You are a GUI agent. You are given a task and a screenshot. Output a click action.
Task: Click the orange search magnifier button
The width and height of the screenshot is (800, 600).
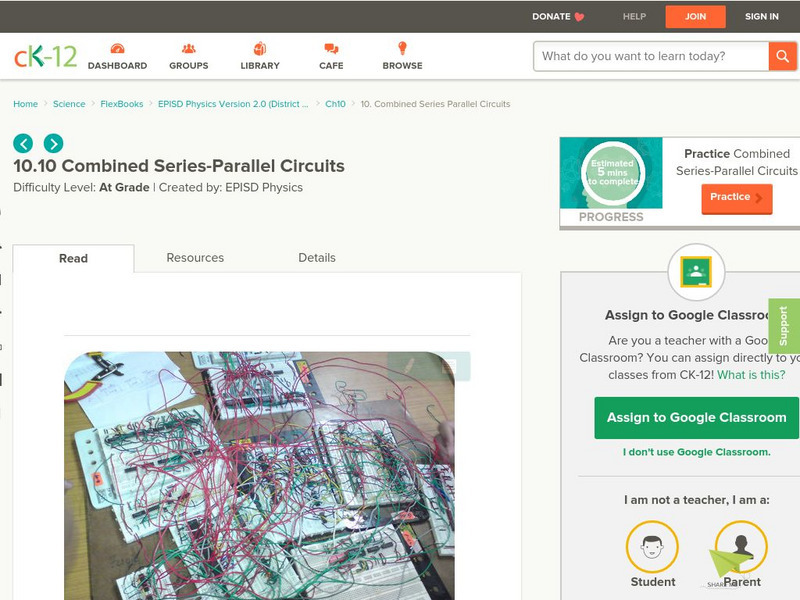pos(782,56)
